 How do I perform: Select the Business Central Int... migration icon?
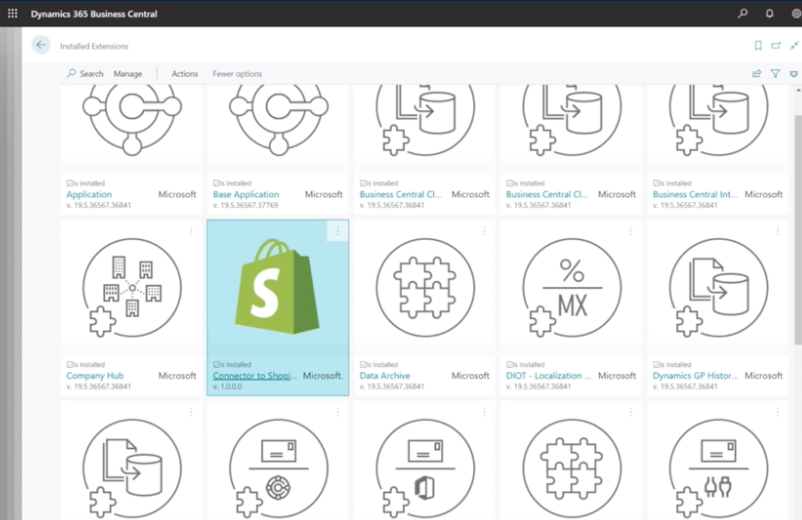[x=718, y=121]
